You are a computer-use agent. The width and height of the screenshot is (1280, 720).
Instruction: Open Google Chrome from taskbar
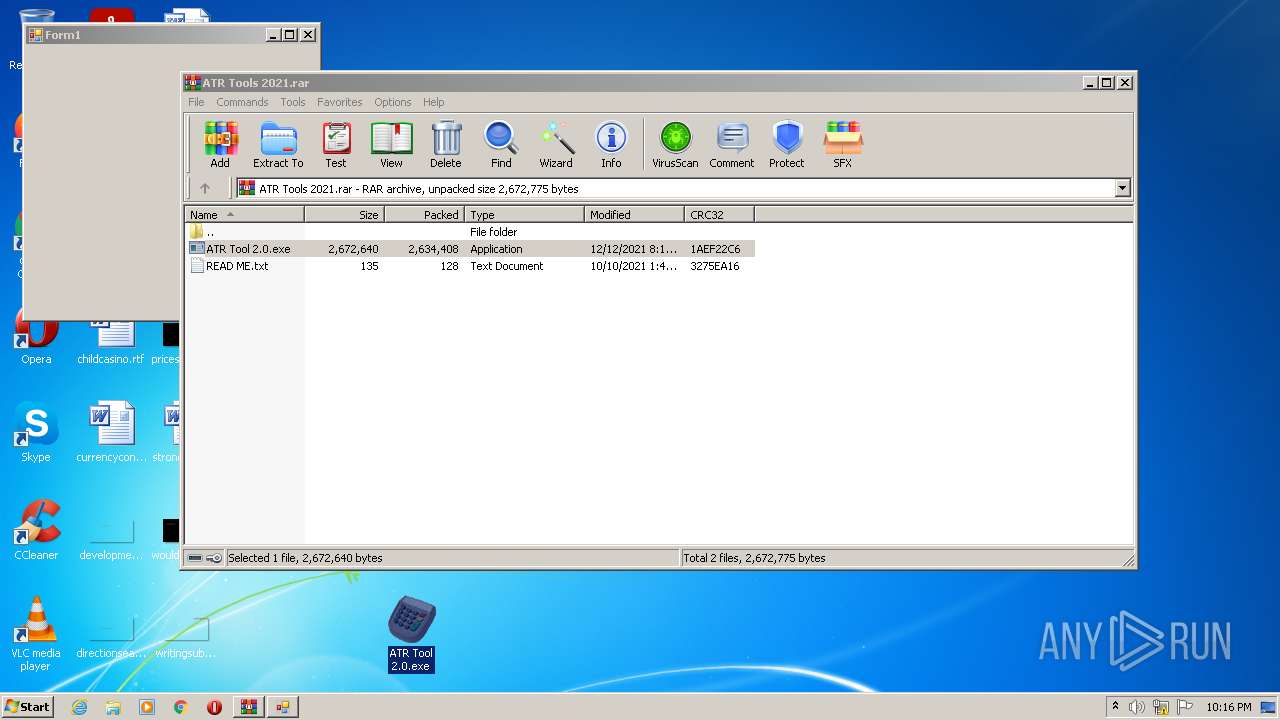click(181, 707)
